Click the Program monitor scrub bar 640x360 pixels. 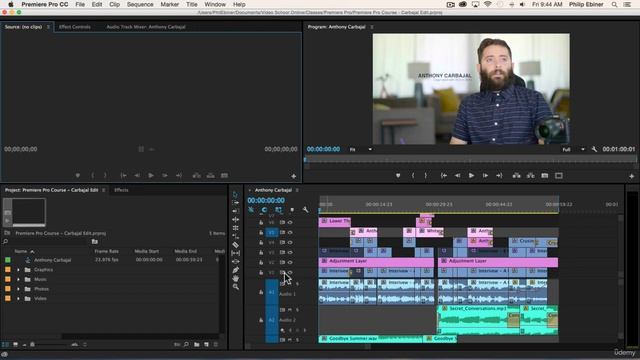470,160
